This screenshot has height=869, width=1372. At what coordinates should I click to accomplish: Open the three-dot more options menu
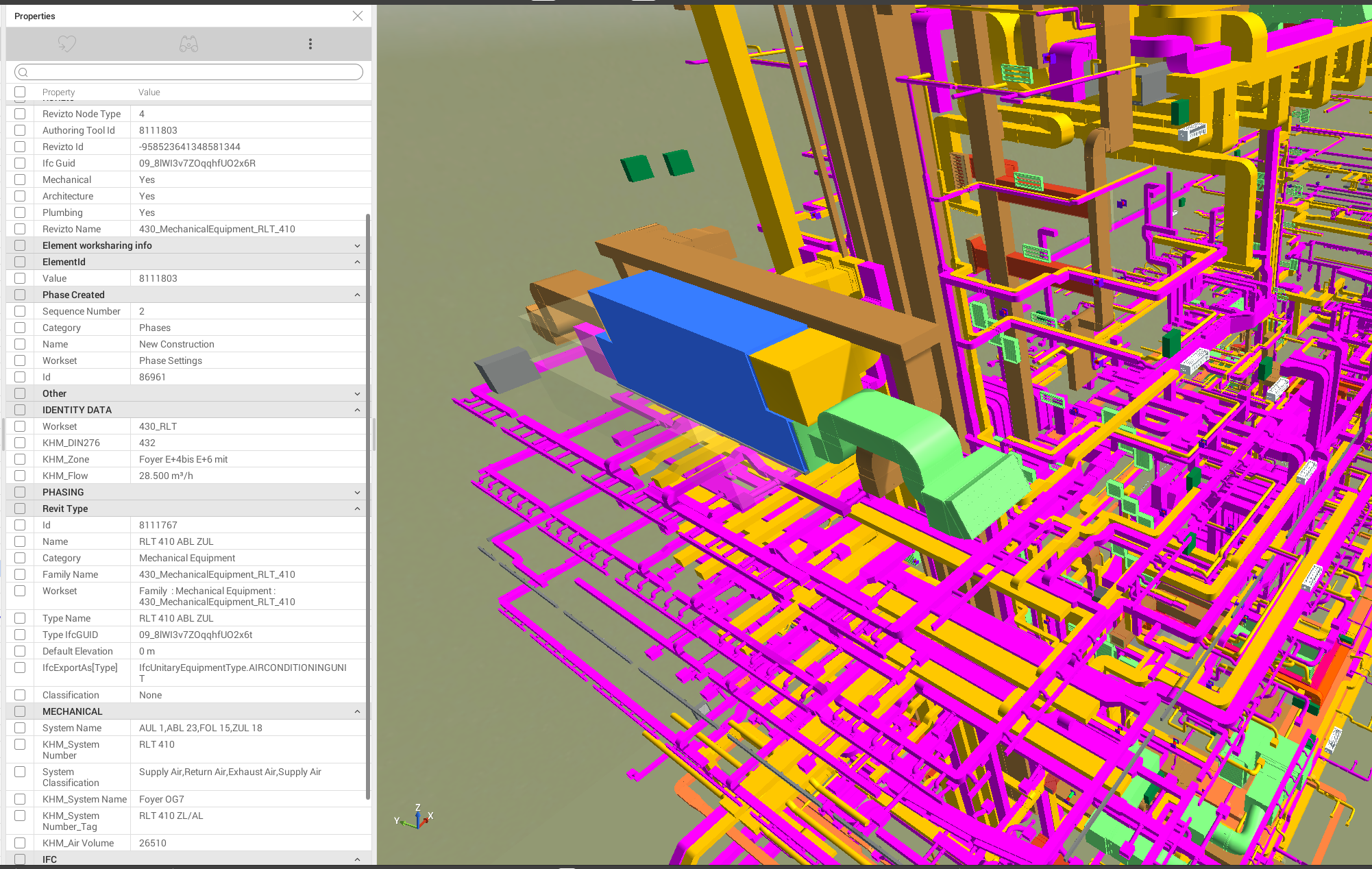(x=310, y=44)
